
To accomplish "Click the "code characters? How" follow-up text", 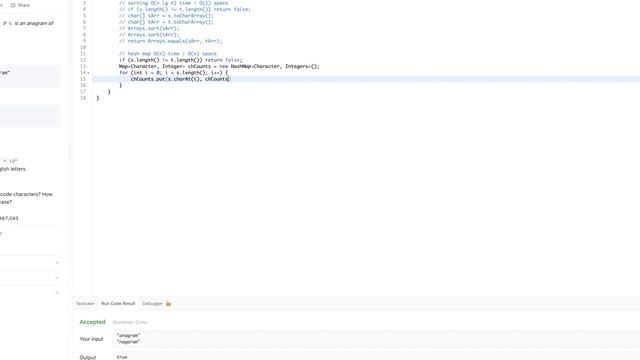I will click(x=26, y=194).
